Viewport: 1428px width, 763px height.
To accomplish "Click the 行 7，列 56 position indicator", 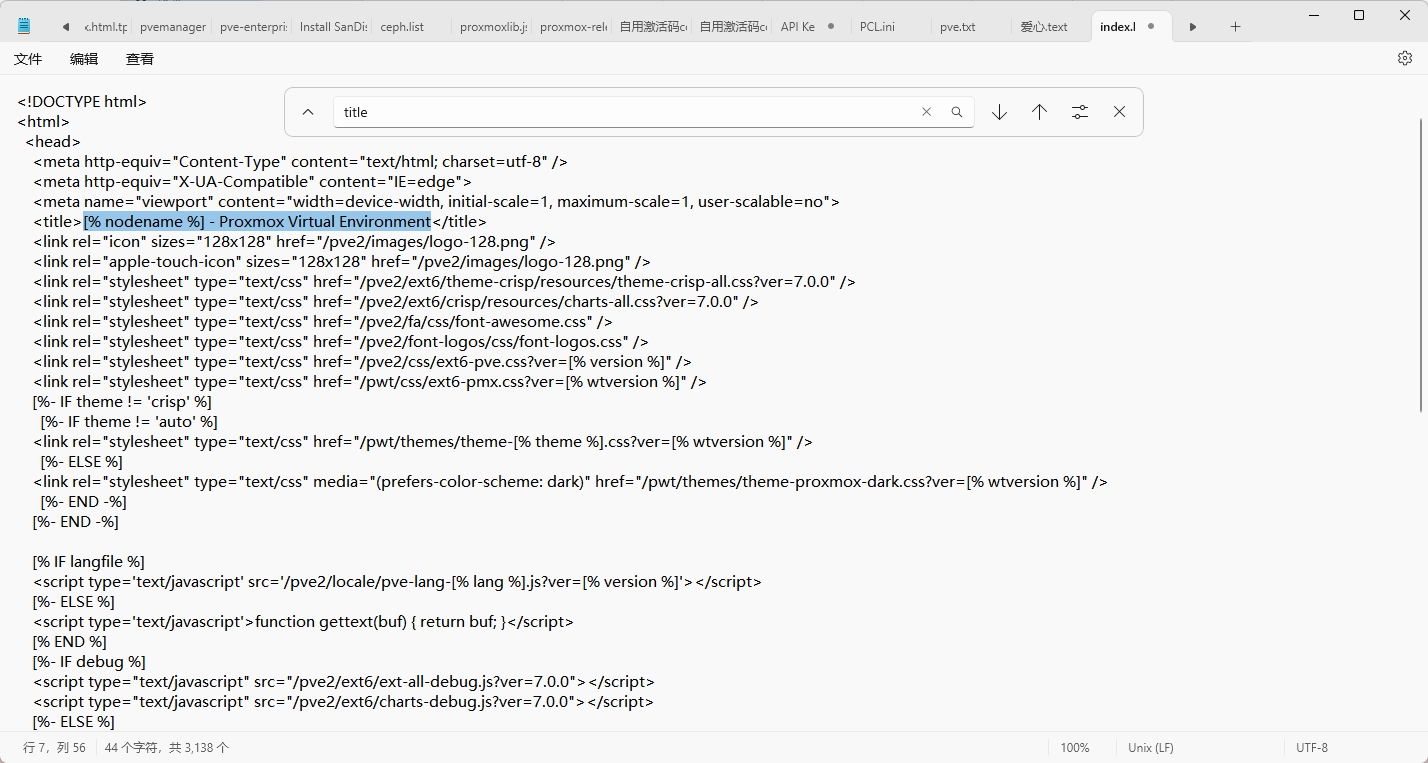I will click(x=54, y=748).
